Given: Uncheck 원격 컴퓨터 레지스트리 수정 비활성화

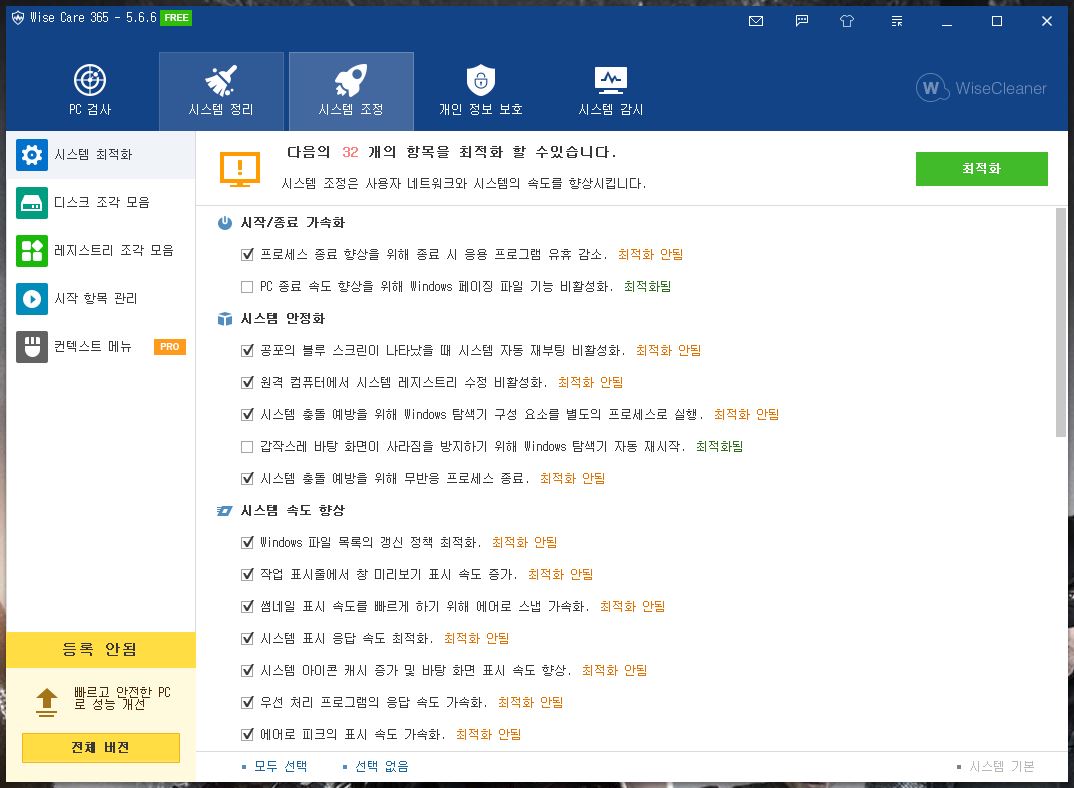Looking at the screenshot, I should (247, 383).
